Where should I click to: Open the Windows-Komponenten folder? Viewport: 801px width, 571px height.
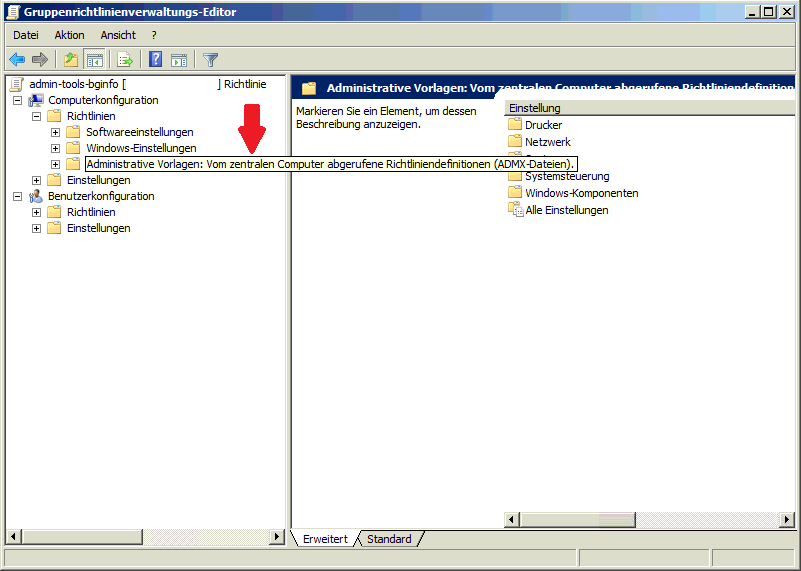pos(581,193)
